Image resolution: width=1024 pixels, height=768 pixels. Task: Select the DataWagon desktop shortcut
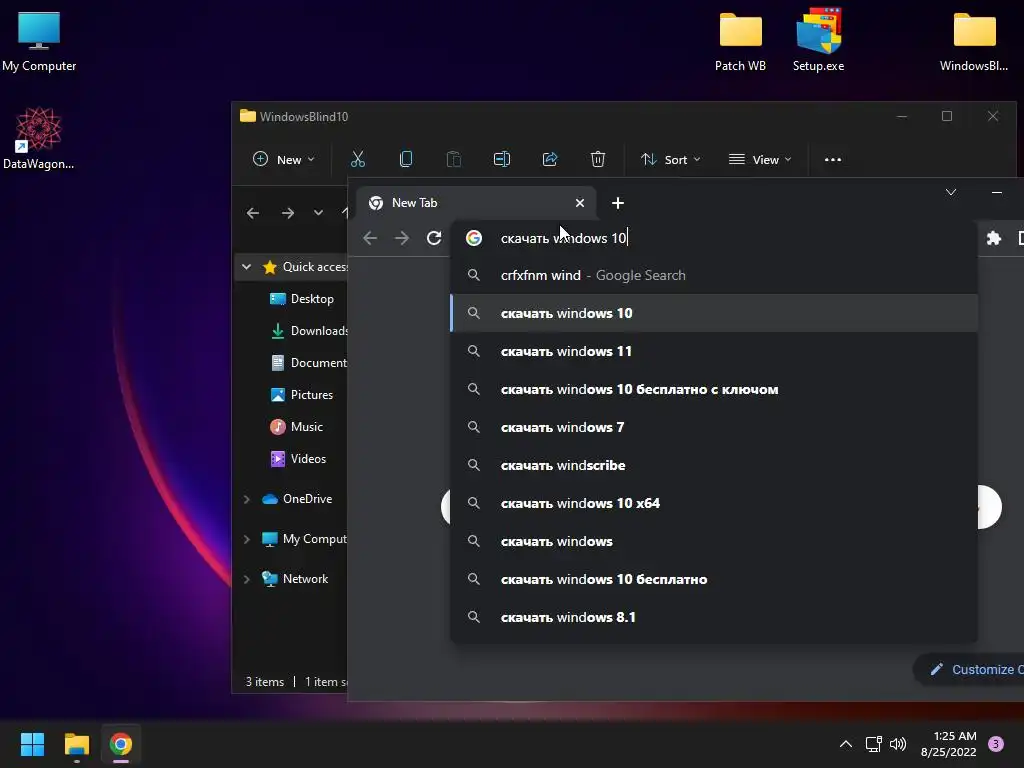tap(39, 138)
